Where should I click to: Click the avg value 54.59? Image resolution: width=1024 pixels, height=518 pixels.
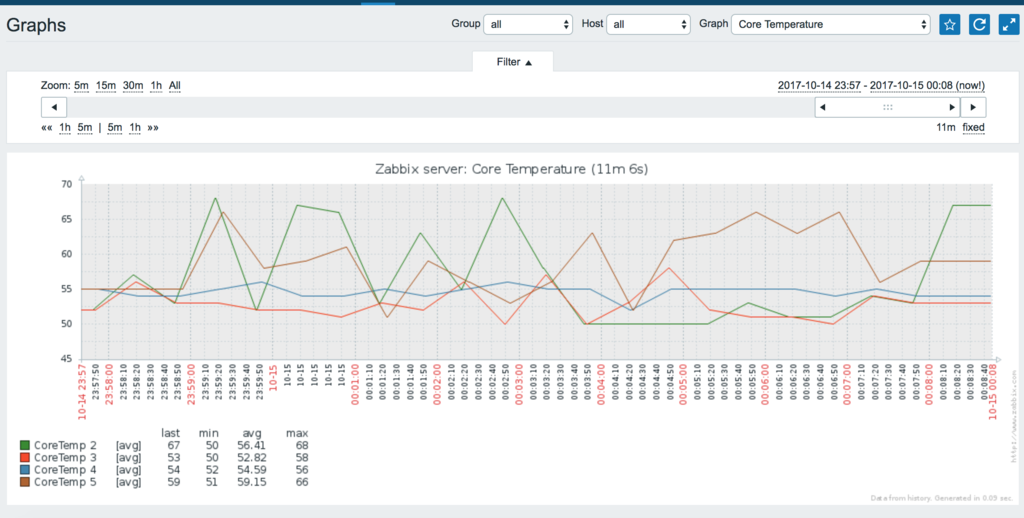coord(251,470)
